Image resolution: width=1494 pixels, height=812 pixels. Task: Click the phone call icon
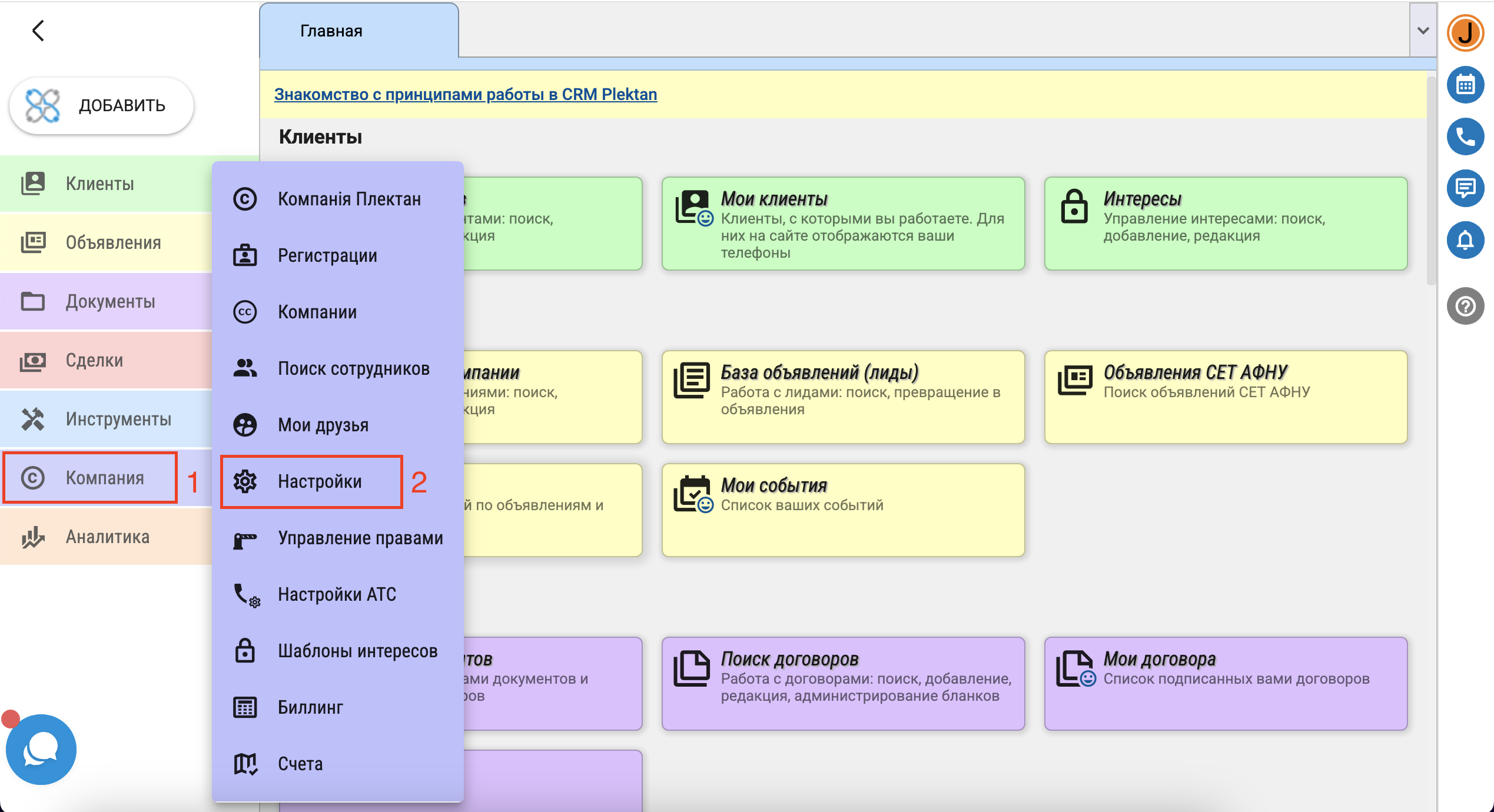(1465, 137)
